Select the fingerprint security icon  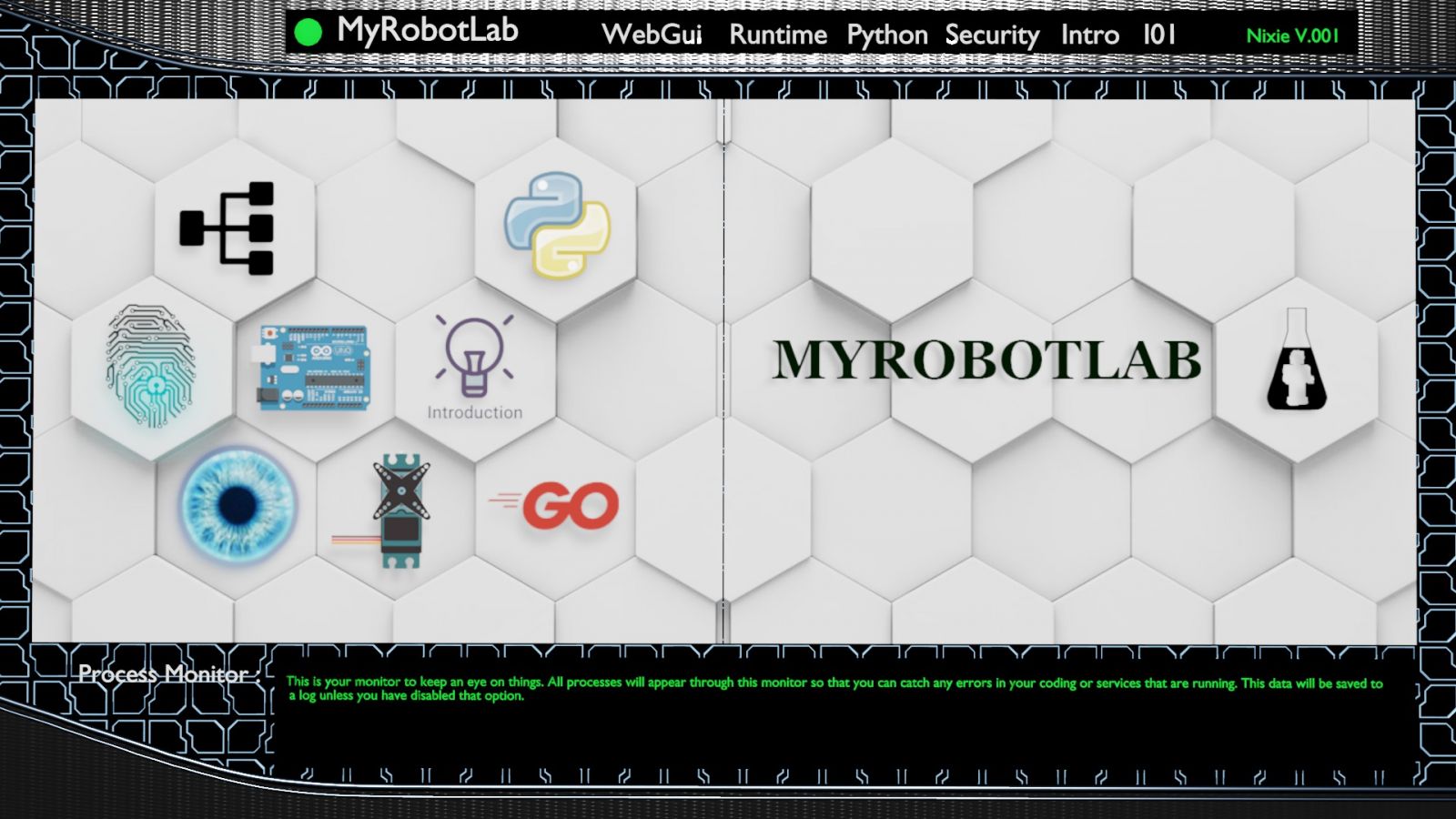point(151,366)
